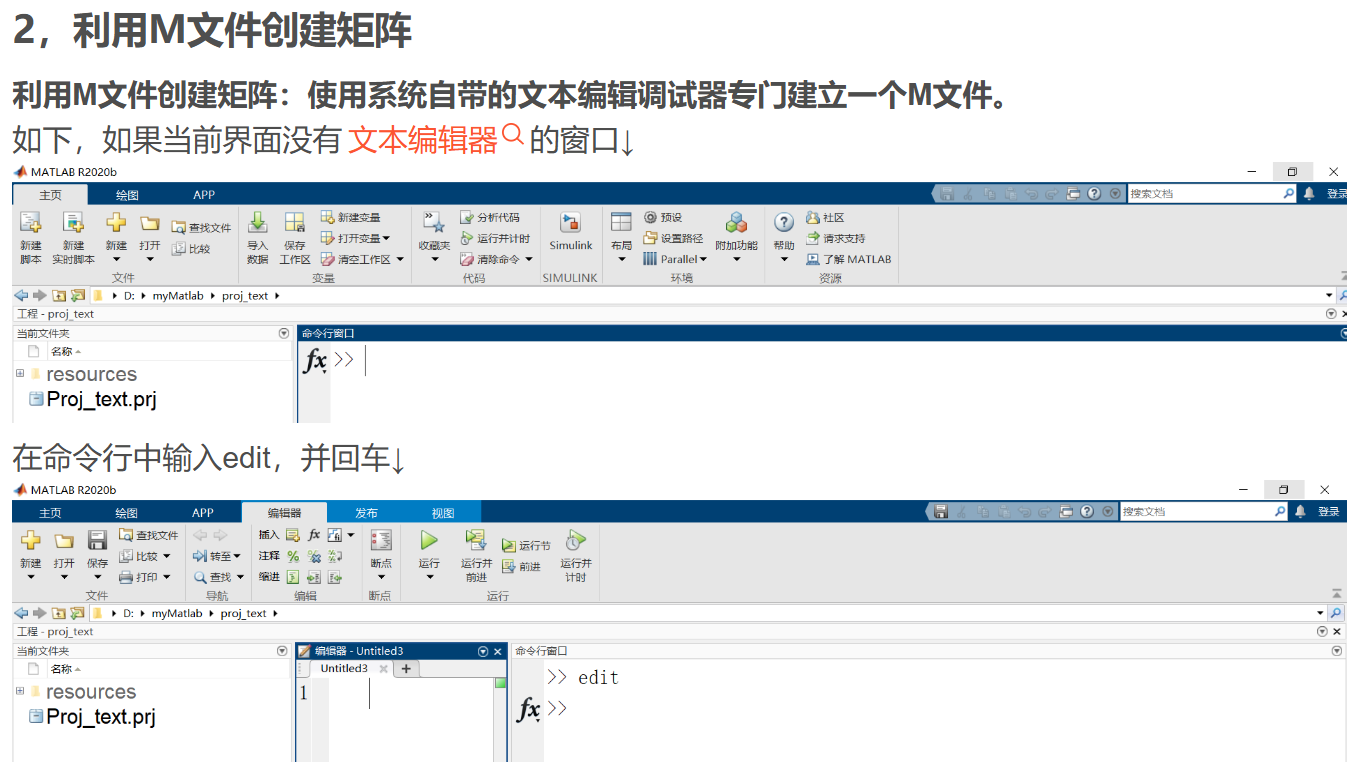Click browse-for-folder icon in lower window address bar
This screenshot has height=780, width=1361.
click(x=77, y=613)
